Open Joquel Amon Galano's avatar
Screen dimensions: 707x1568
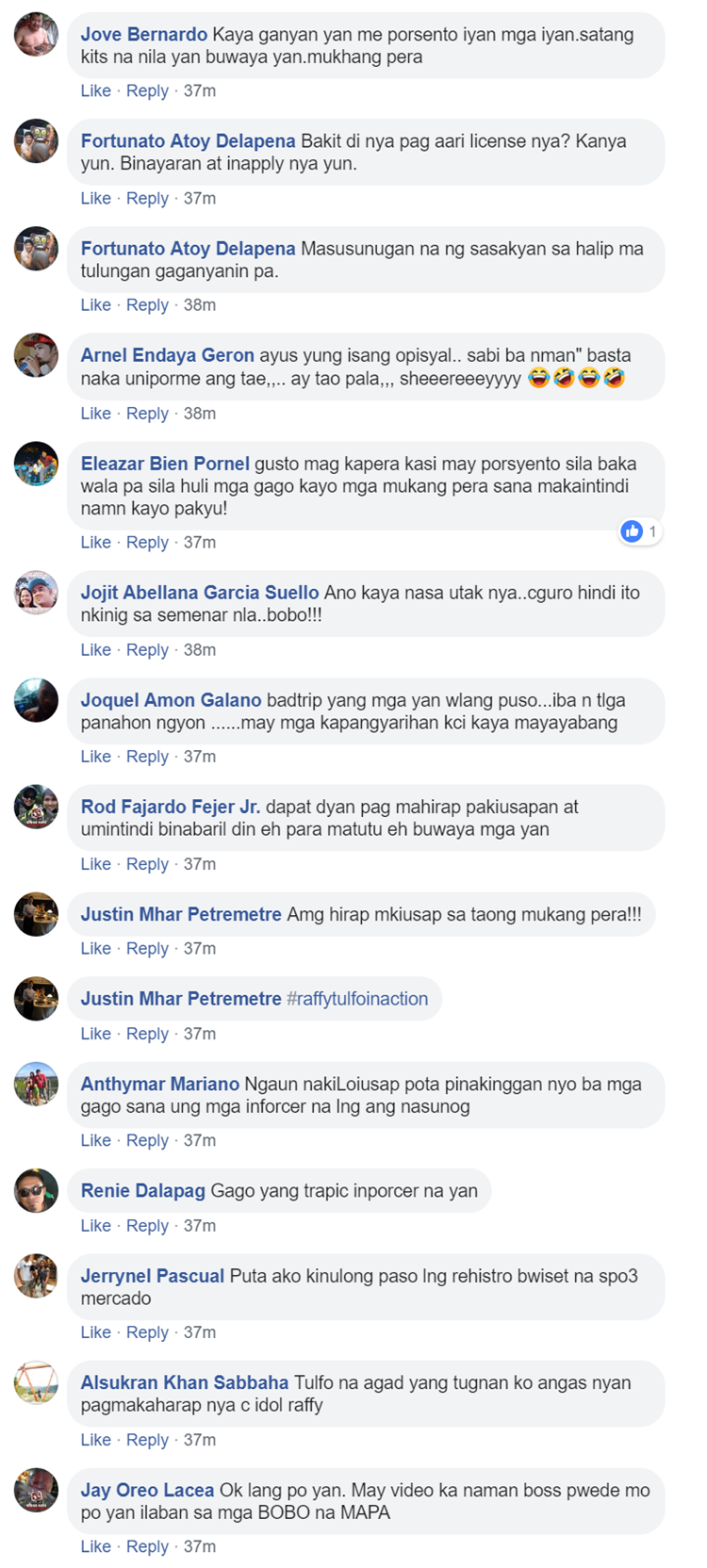36,700
